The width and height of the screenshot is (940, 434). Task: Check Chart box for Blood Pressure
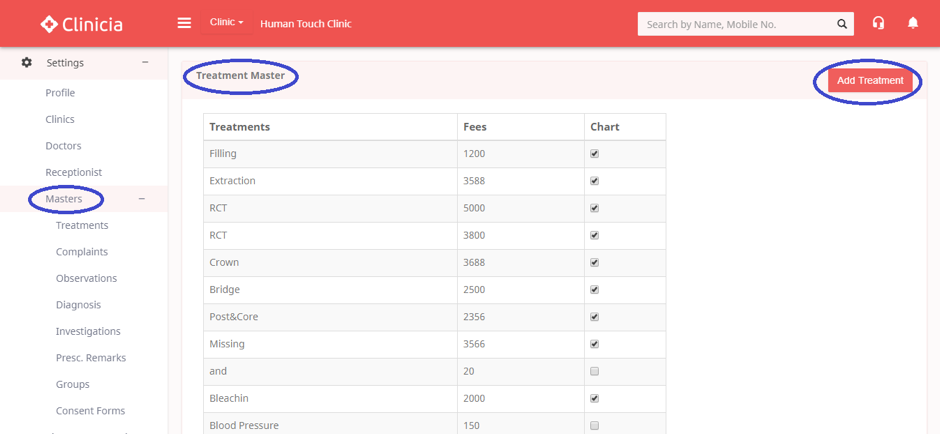click(595, 425)
